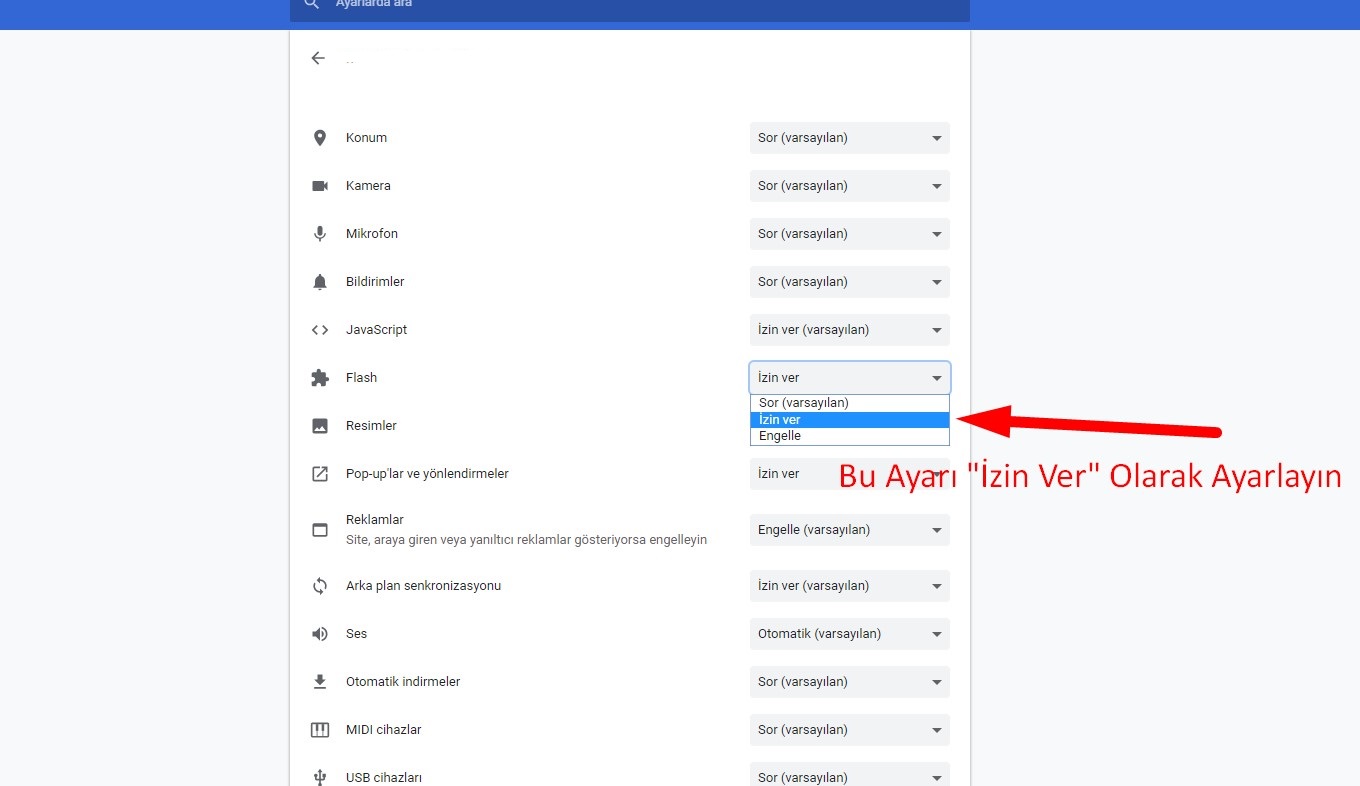Click the settings search field
The image size is (1360, 786).
click(x=630, y=6)
